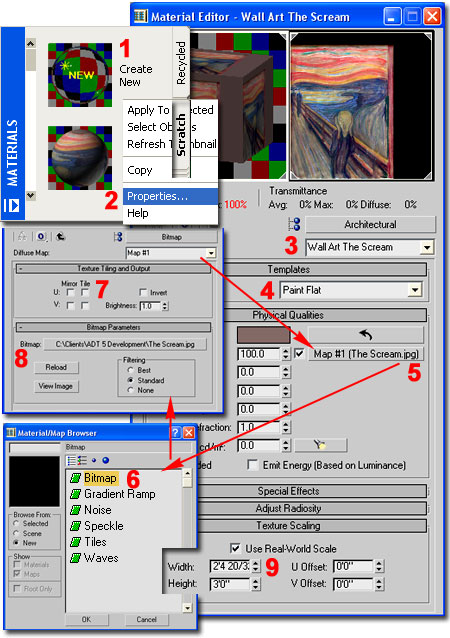Image resolution: width=450 pixels, height=638 pixels.
Task: Click the play arrow on the Materials palette bar
Action: (x=12, y=205)
